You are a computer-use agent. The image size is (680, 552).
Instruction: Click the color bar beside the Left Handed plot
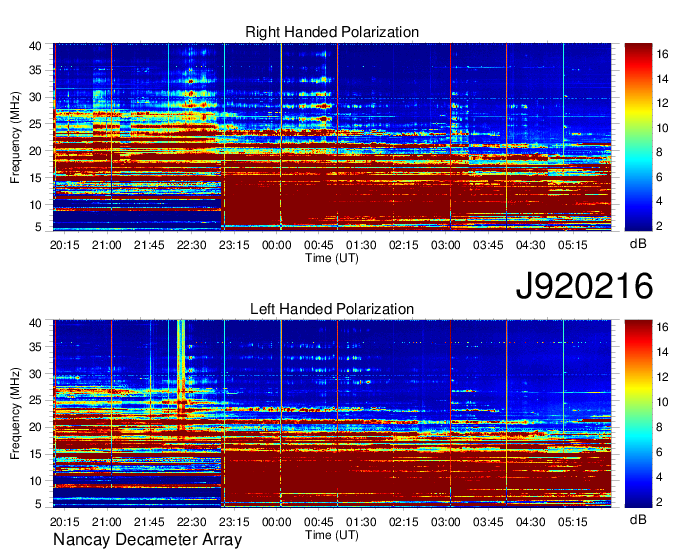coord(639,414)
